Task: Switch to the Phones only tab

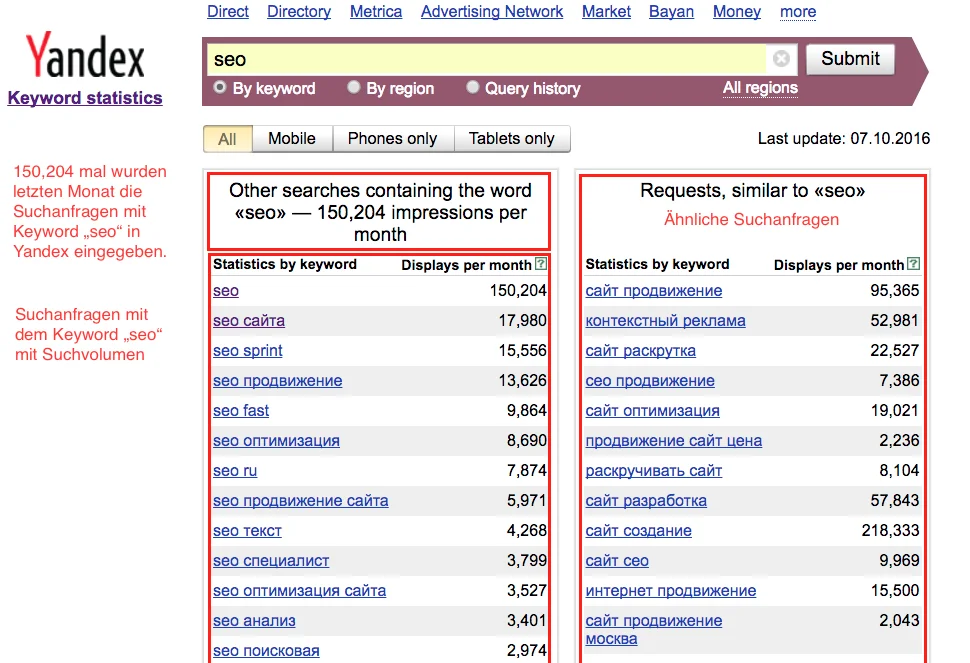Action: pyautogui.click(x=392, y=138)
